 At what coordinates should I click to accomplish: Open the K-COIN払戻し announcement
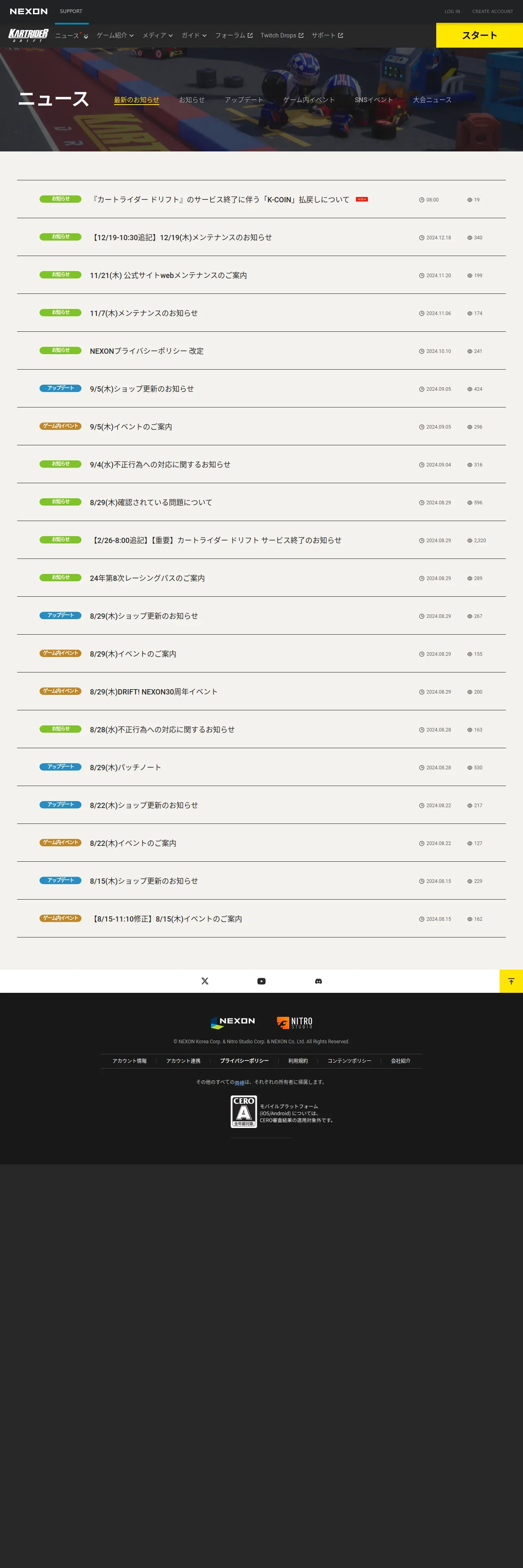[x=220, y=199]
